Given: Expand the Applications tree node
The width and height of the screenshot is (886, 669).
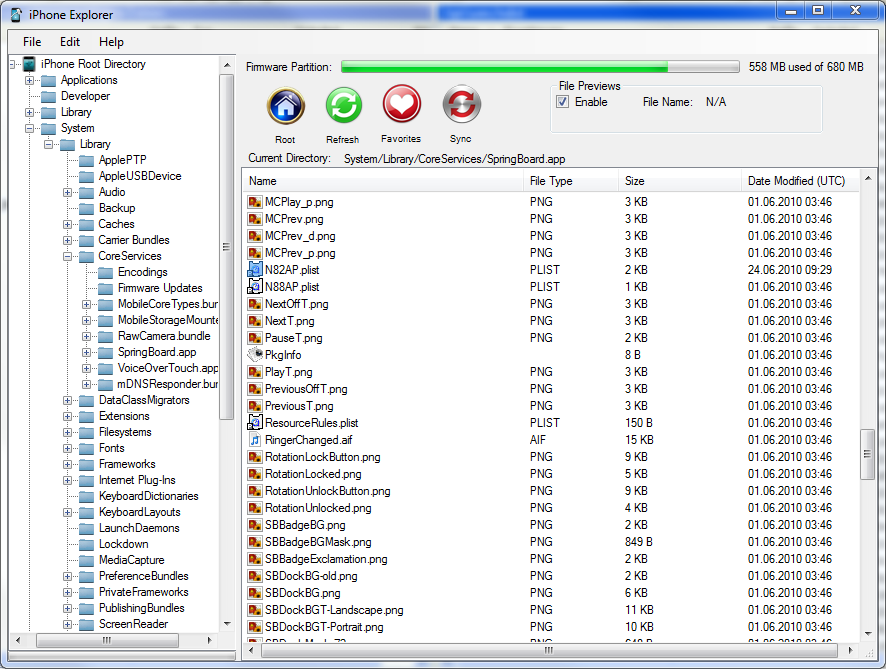Looking at the screenshot, I should [29, 80].
